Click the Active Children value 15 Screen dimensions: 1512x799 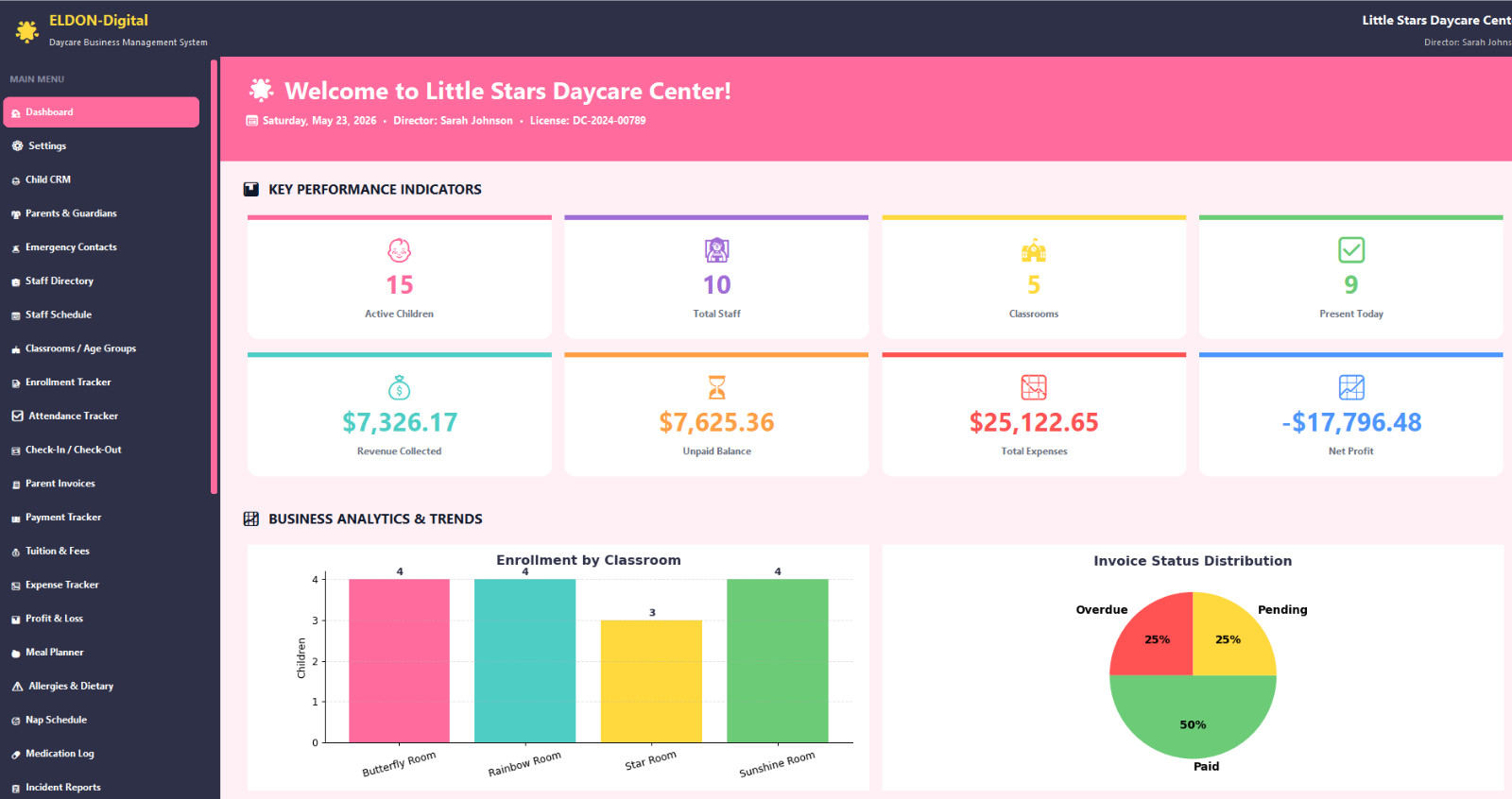tap(399, 285)
